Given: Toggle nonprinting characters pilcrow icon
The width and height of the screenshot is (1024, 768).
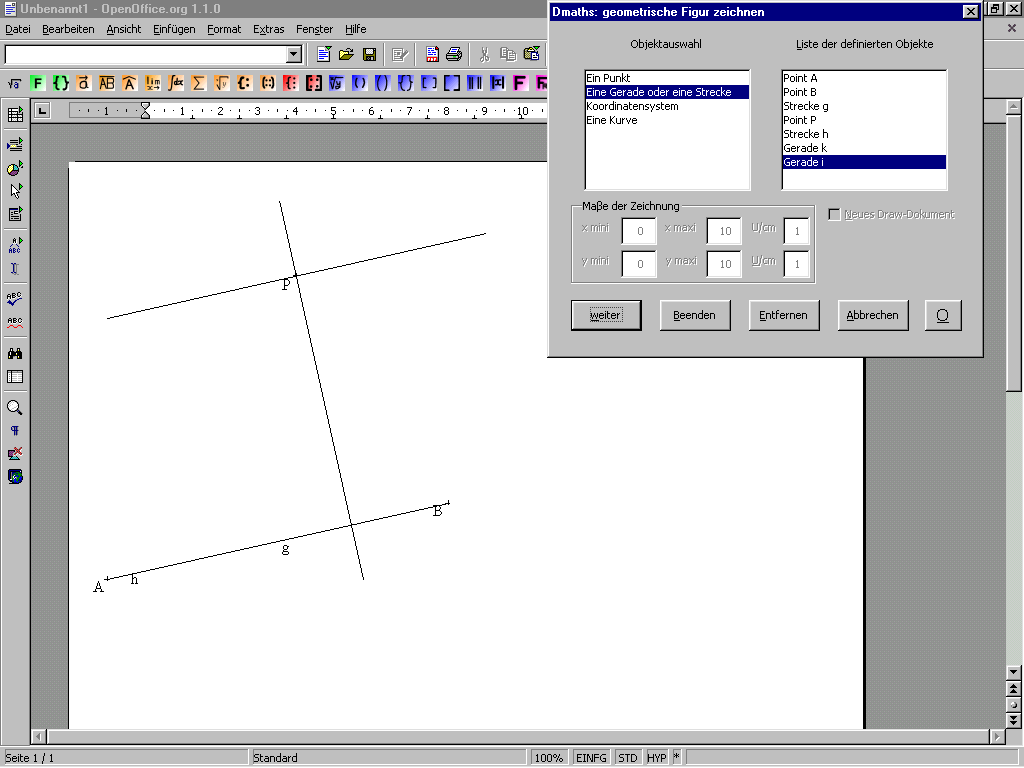Looking at the screenshot, I should pos(15,430).
